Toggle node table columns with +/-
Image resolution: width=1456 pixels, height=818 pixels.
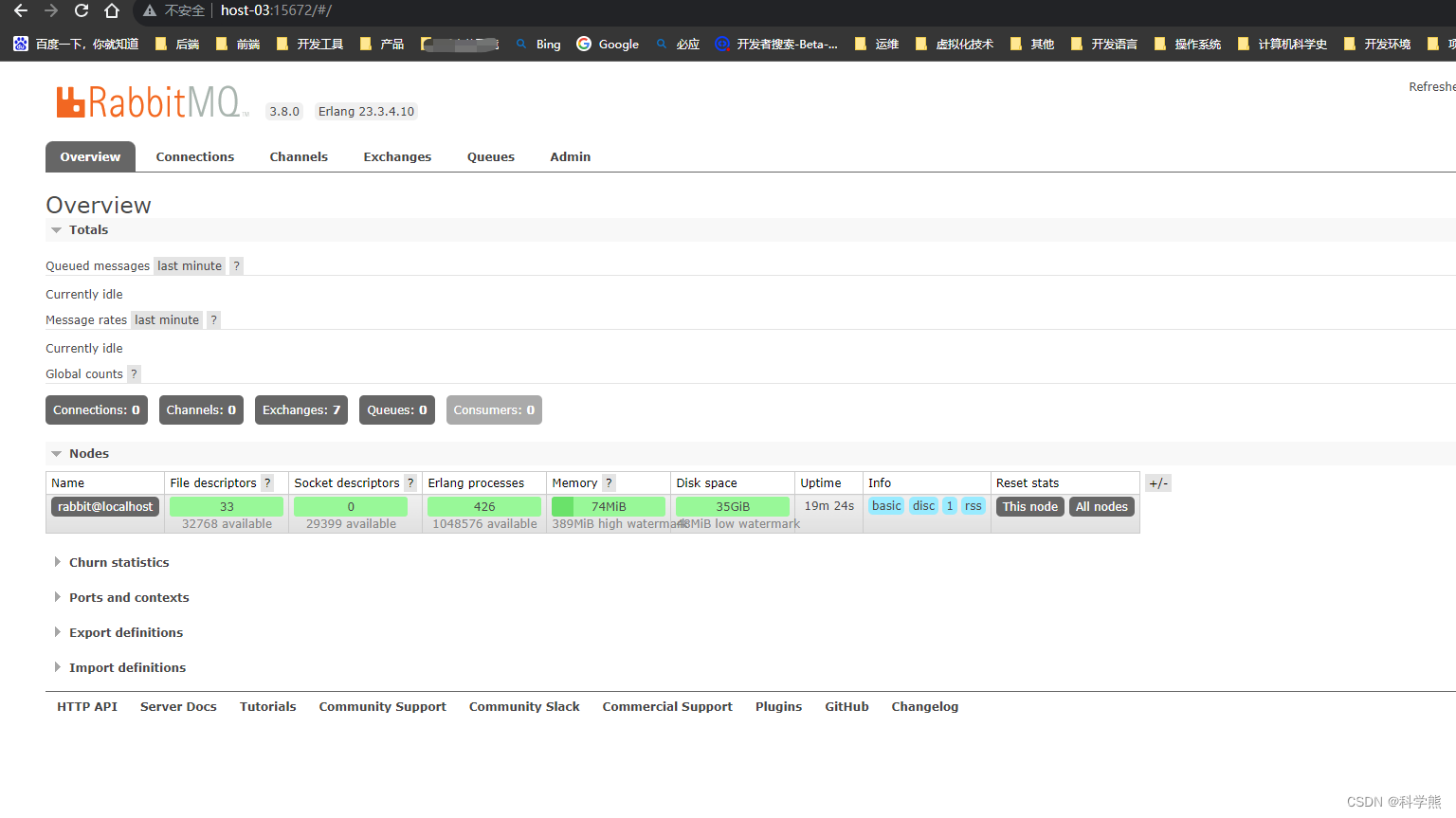click(x=1157, y=482)
